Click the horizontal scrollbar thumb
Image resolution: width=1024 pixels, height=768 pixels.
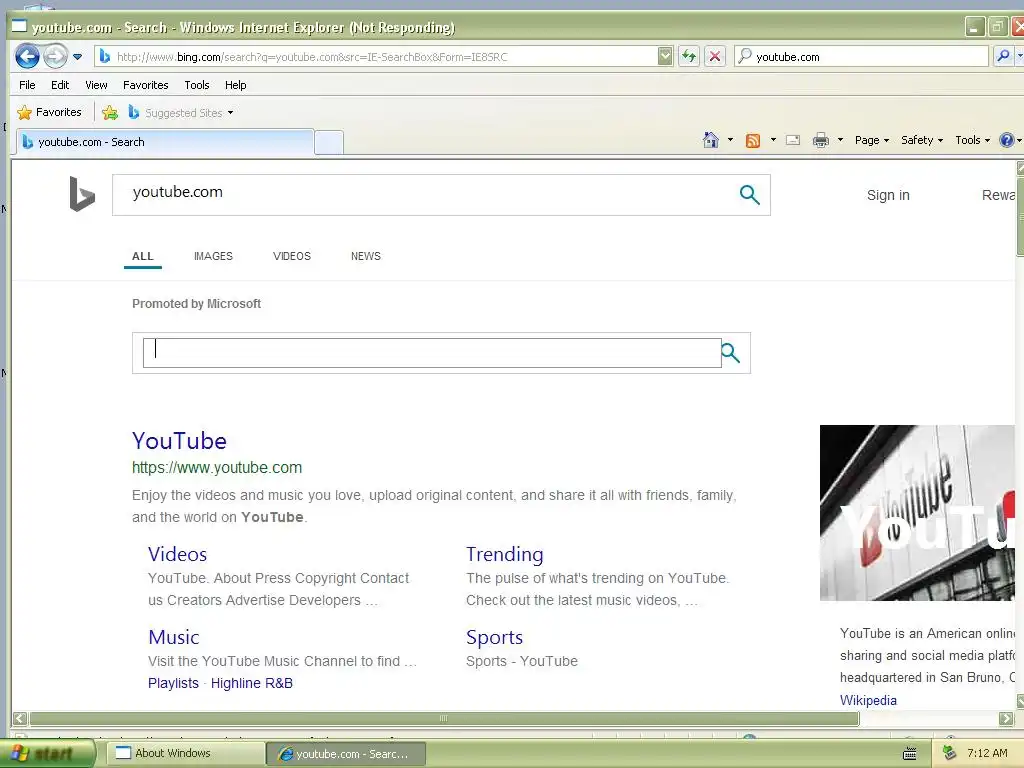(x=444, y=718)
